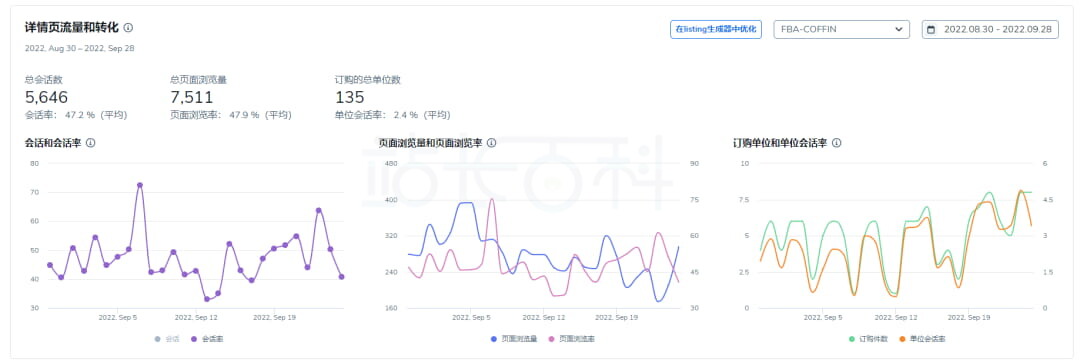Click the purple 会话率 legend color dot
Screen dimensions: 1080x362
(194, 339)
